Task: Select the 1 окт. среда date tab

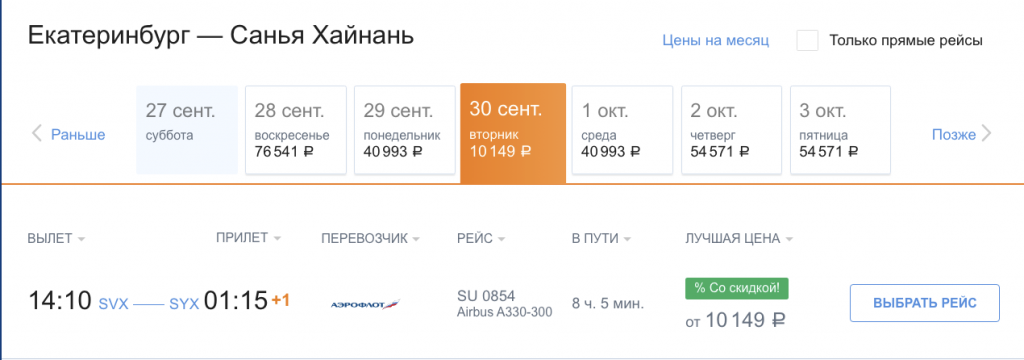Action: point(622,130)
